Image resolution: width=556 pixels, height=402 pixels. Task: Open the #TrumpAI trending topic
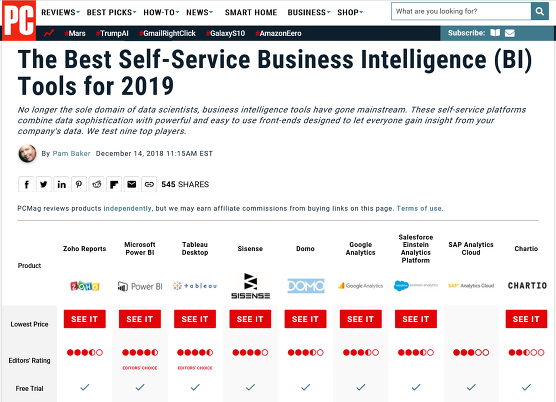pos(112,33)
